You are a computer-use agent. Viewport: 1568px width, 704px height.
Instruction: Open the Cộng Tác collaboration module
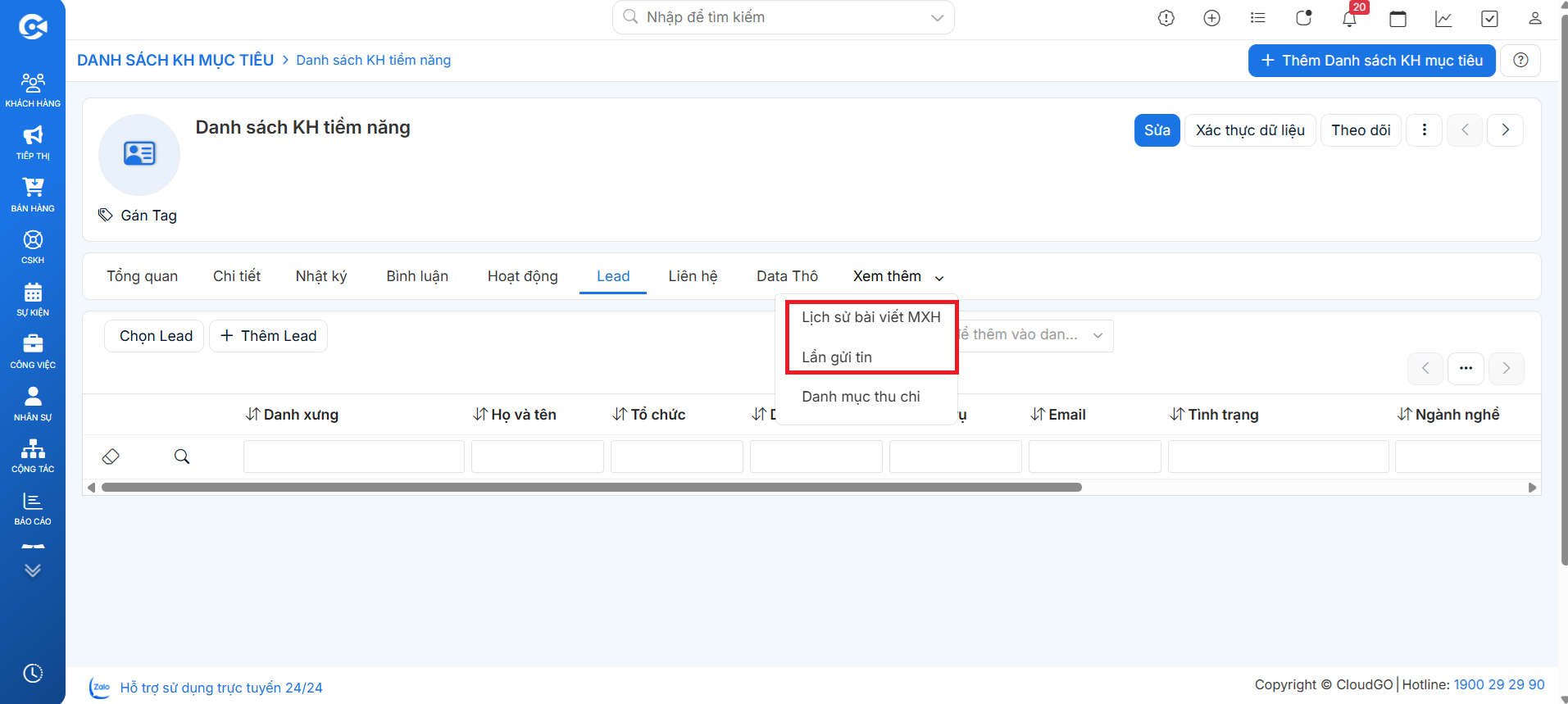click(33, 456)
